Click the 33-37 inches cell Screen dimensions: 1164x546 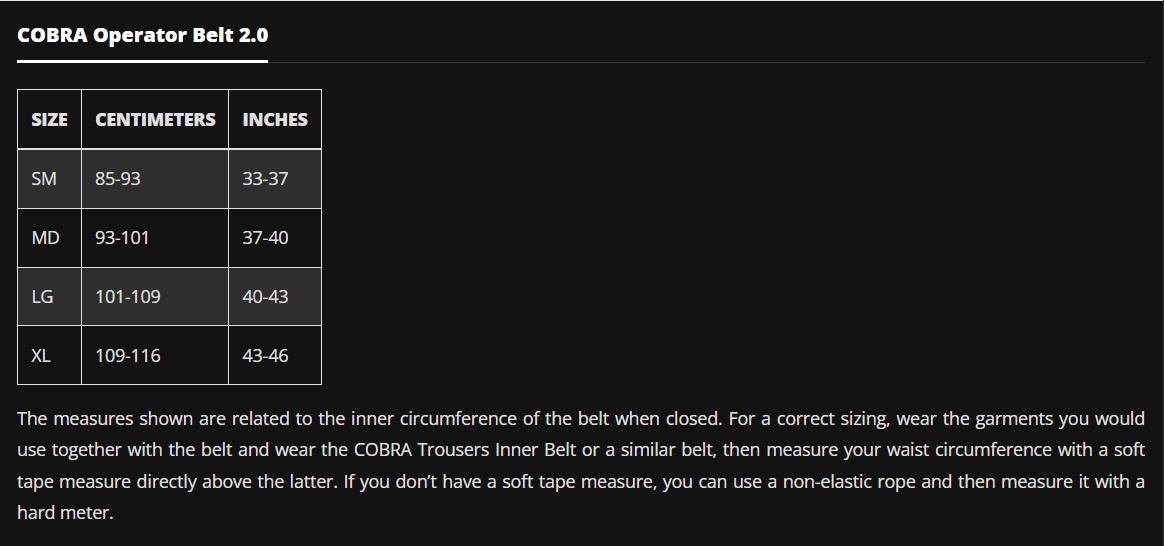(x=265, y=179)
